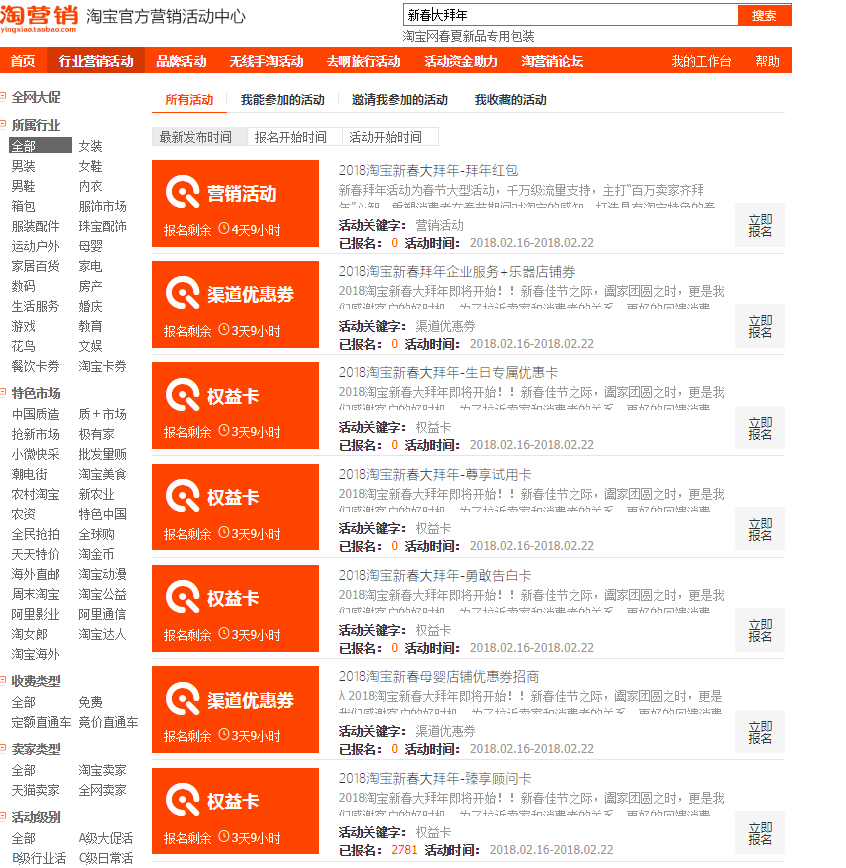Viewport: 846px width, 868px height.
Task: Switch to the 我能参加的活动 tab
Action: point(283,100)
